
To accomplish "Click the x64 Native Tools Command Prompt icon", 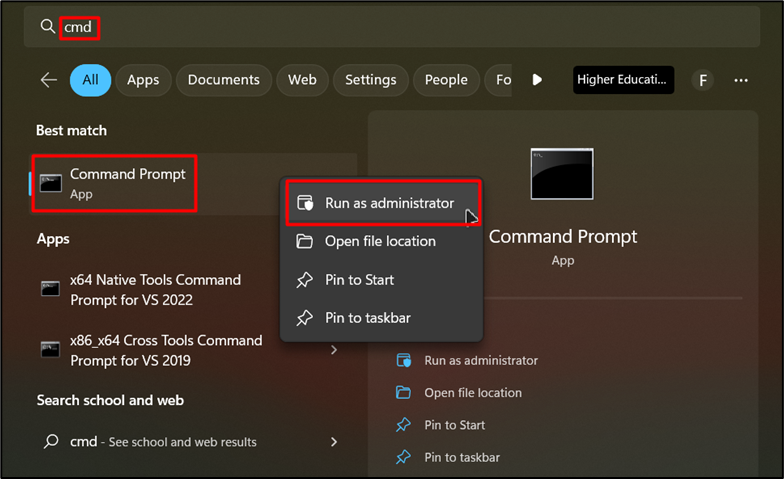I will coord(50,289).
